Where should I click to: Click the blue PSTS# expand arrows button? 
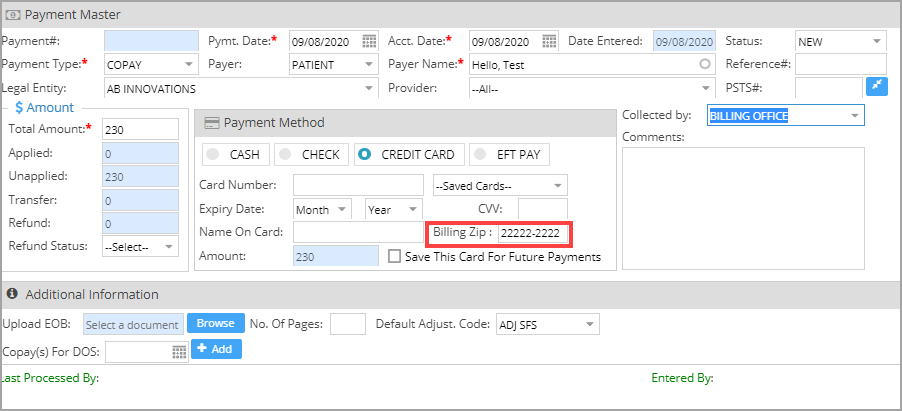point(877,86)
